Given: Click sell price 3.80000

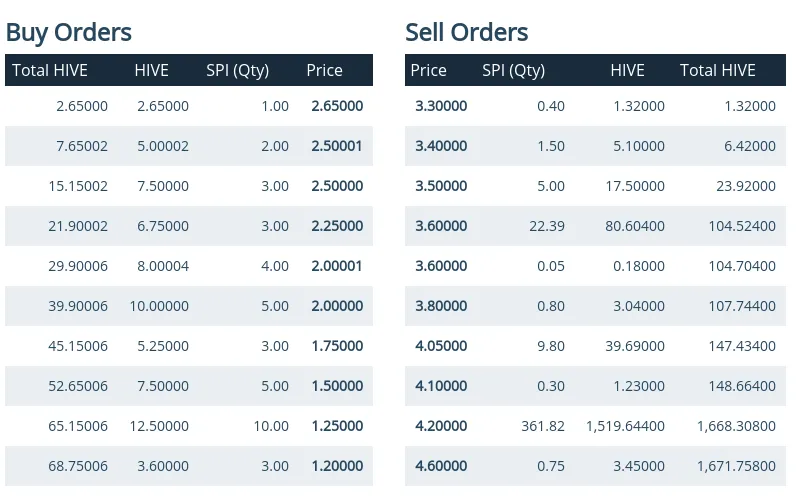Looking at the screenshot, I should [x=441, y=306].
